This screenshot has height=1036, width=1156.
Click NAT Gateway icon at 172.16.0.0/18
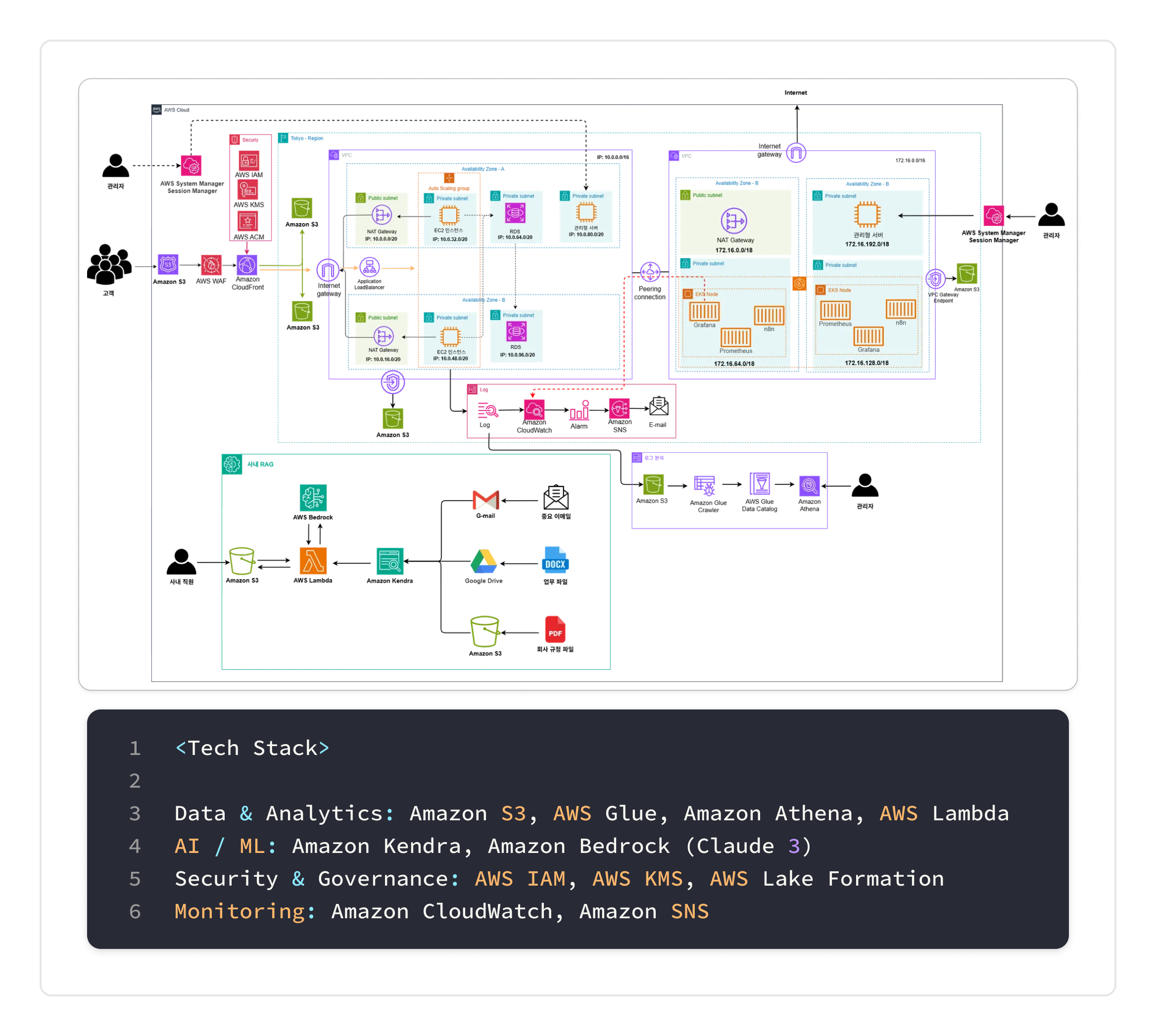point(733,222)
